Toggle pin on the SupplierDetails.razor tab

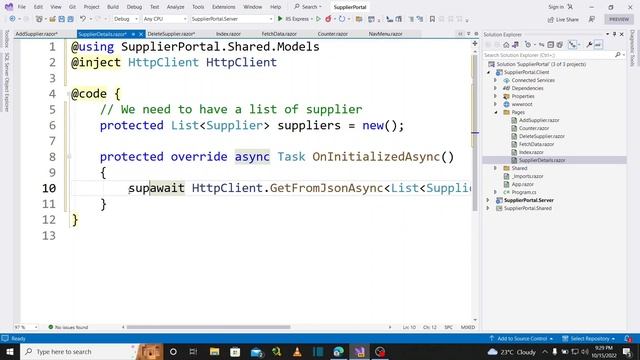pos(133,34)
